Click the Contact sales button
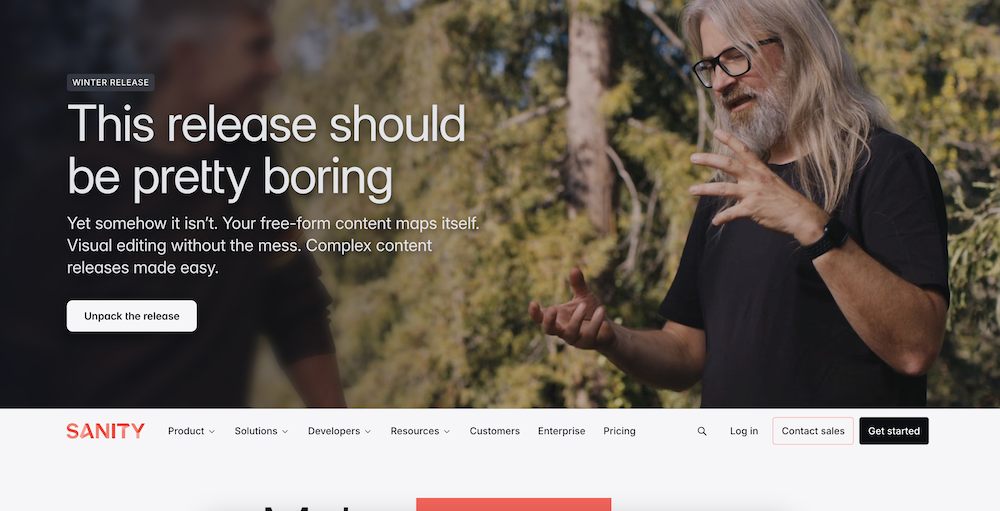Viewport: 1000px width, 511px height. coord(812,431)
